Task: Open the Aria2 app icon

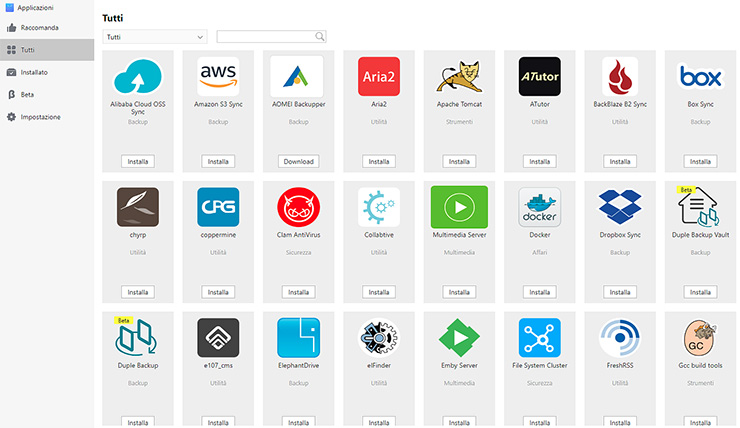Action: point(378,76)
